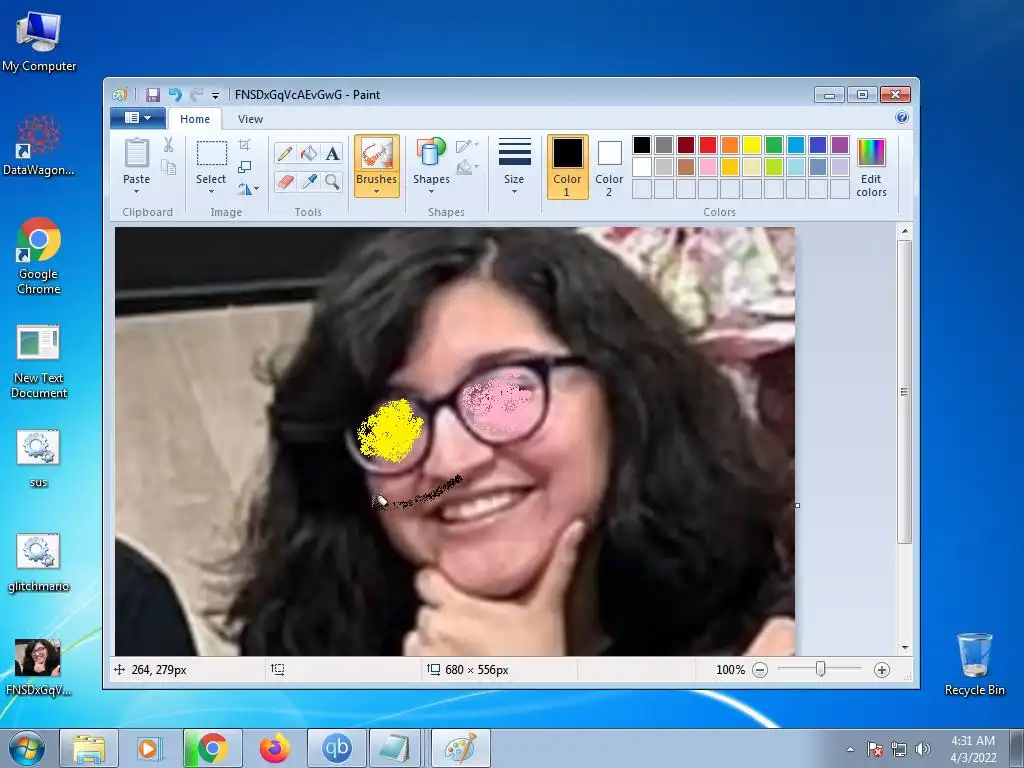The image size is (1024, 768).
Task: Open Windows Start button
Action: [x=27, y=748]
